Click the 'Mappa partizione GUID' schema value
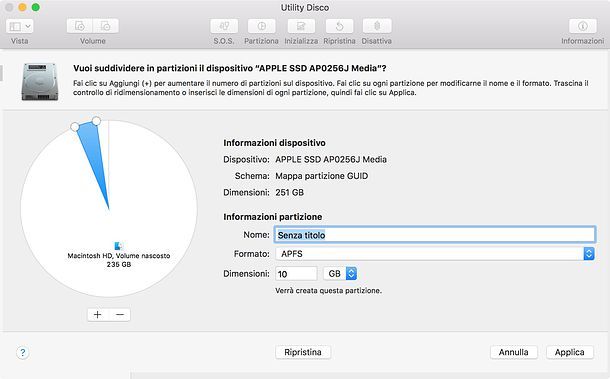Image resolution: width=610 pixels, height=379 pixels. click(x=321, y=176)
